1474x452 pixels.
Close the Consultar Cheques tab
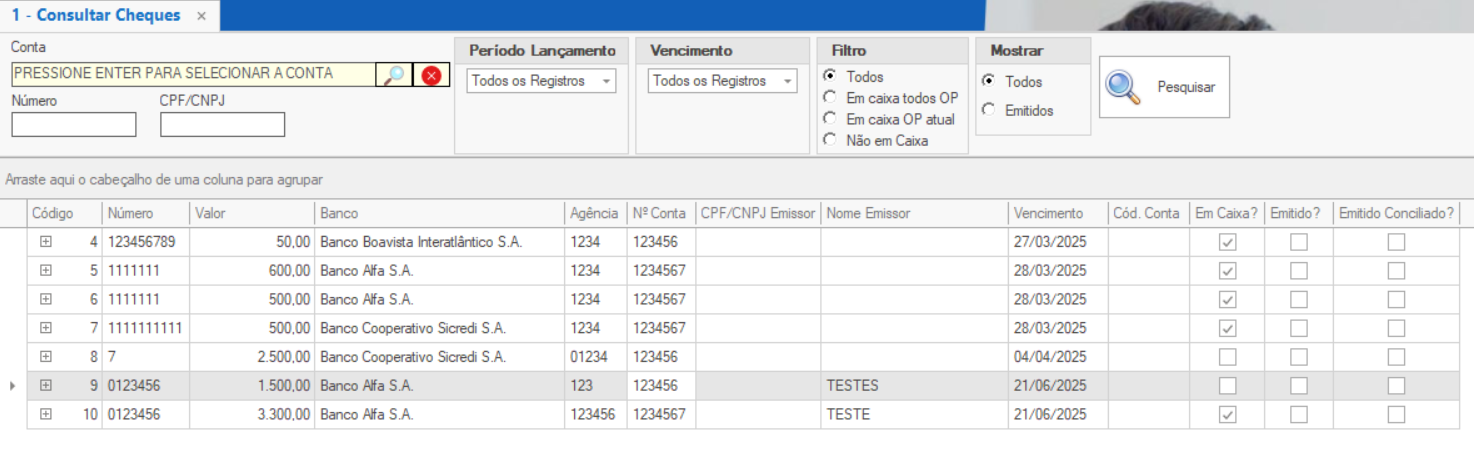(201, 16)
